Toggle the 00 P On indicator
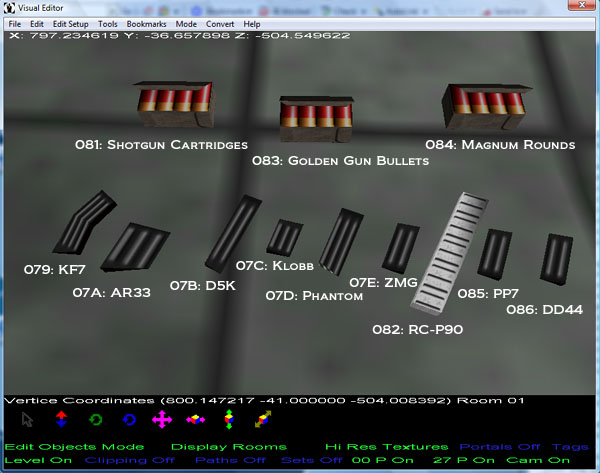Viewport: 600px width, 473px height. (x=382, y=460)
